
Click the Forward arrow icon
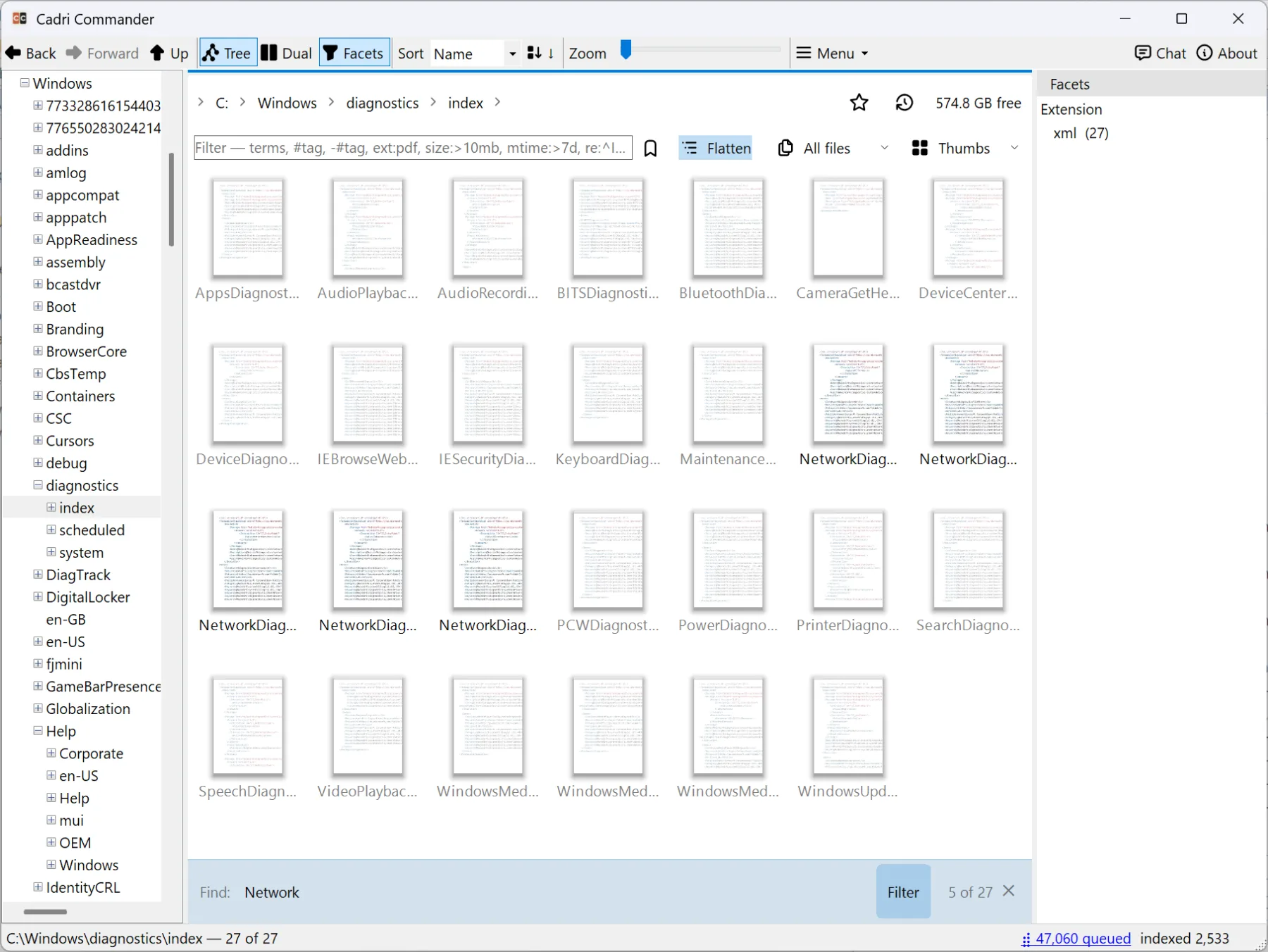point(73,54)
